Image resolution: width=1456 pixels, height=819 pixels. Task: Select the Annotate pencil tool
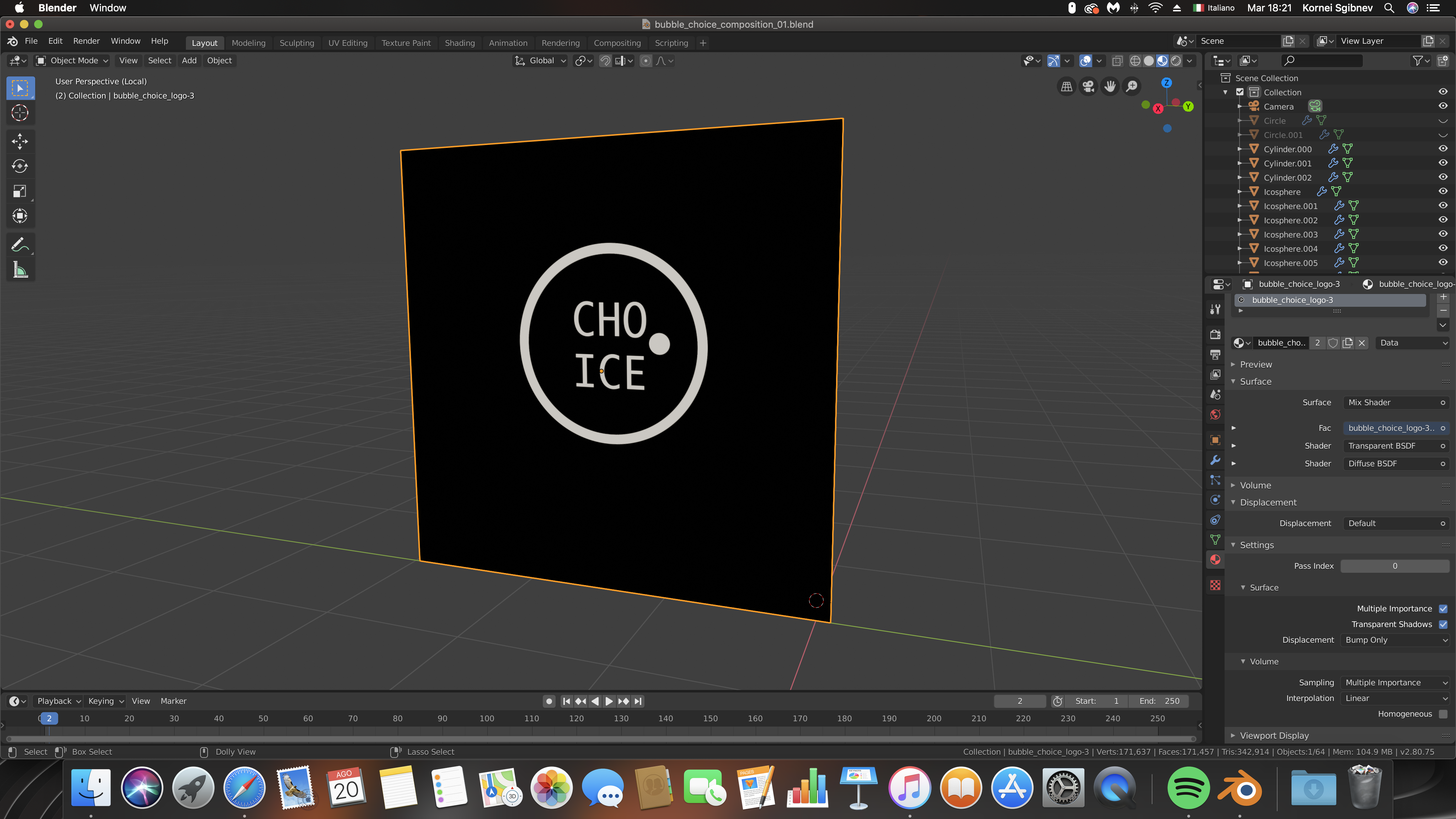pos(20,245)
